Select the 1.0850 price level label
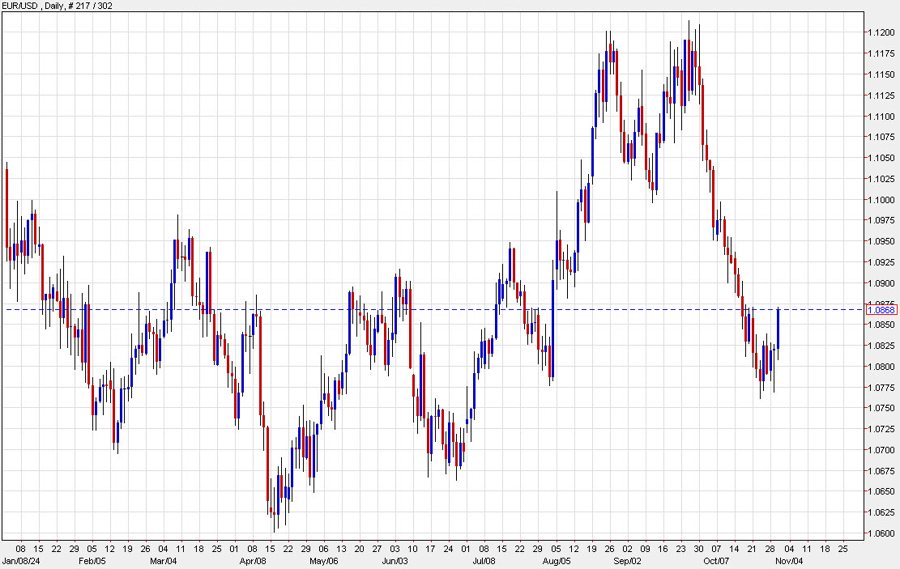Screen dimensions: 900x569 881,325
